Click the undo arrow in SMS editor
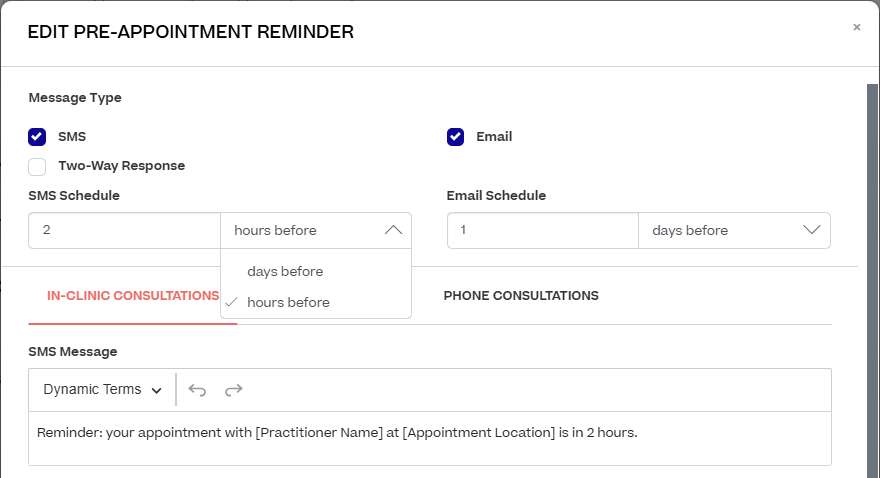The width and height of the screenshot is (880, 478). click(197, 390)
